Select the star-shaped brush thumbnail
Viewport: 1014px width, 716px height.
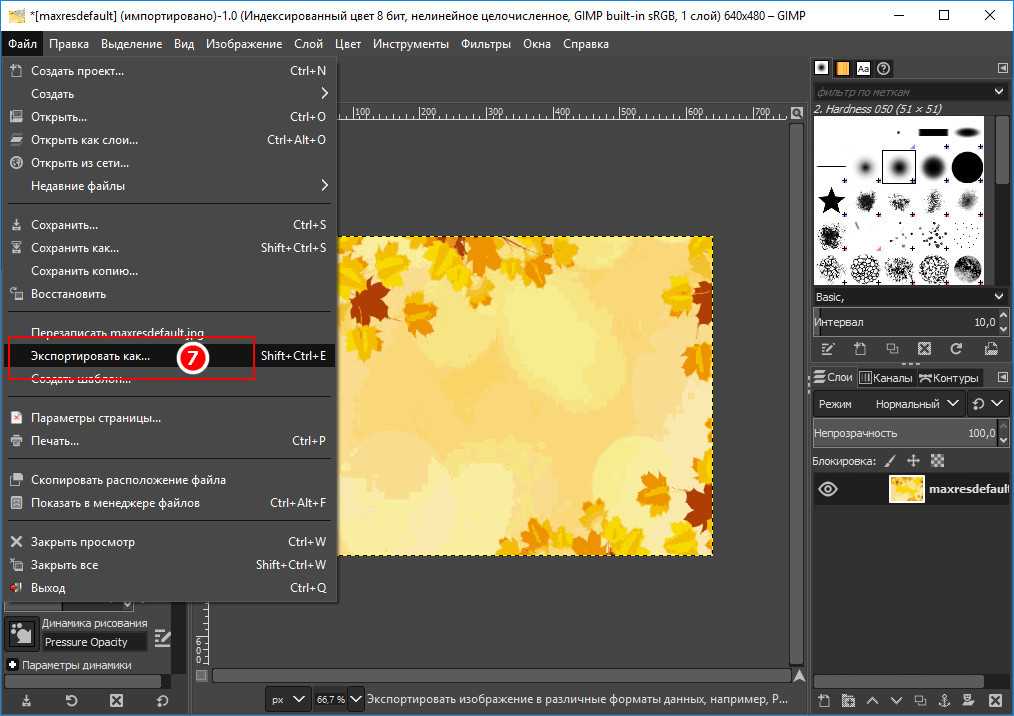(832, 201)
